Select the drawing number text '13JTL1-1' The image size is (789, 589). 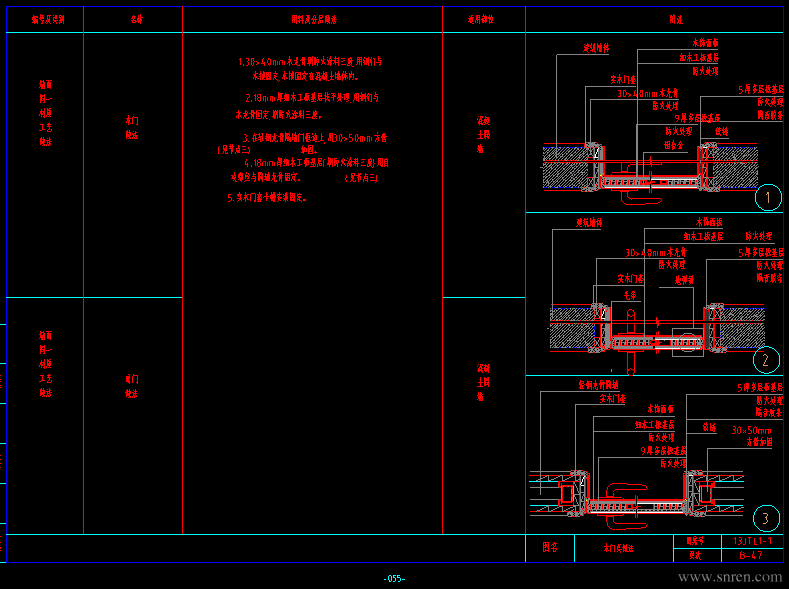click(x=752, y=541)
